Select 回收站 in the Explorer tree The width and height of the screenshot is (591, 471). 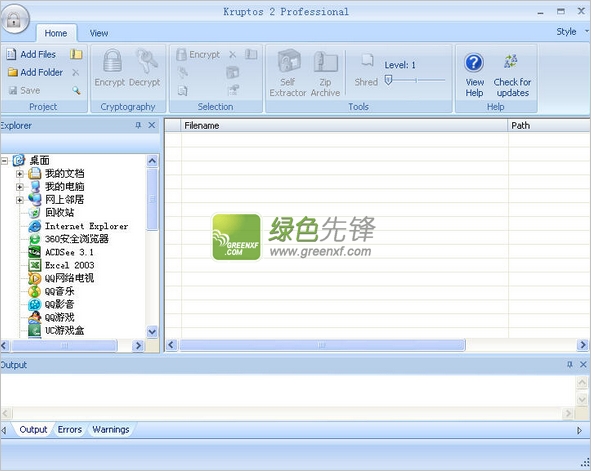point(59,213)
